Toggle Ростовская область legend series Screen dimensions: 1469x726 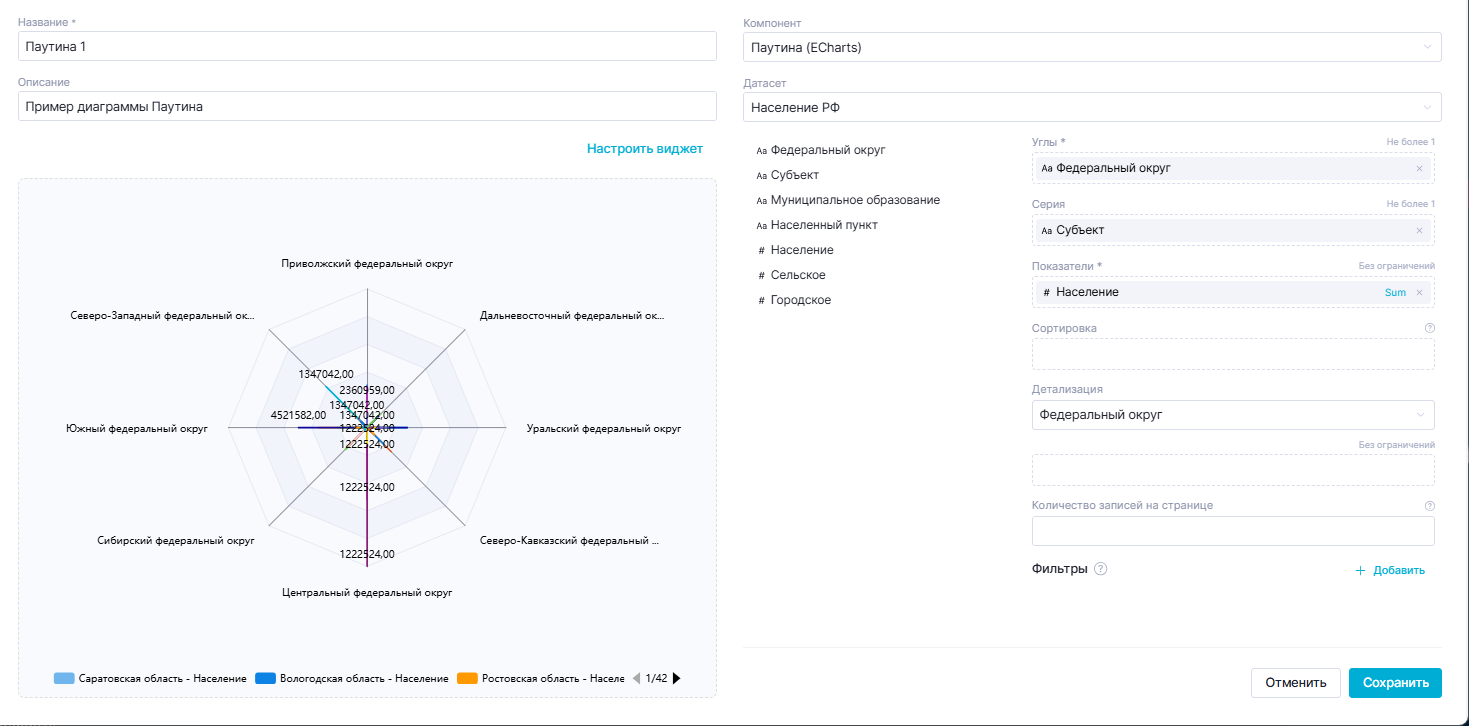tap(540, 678)
